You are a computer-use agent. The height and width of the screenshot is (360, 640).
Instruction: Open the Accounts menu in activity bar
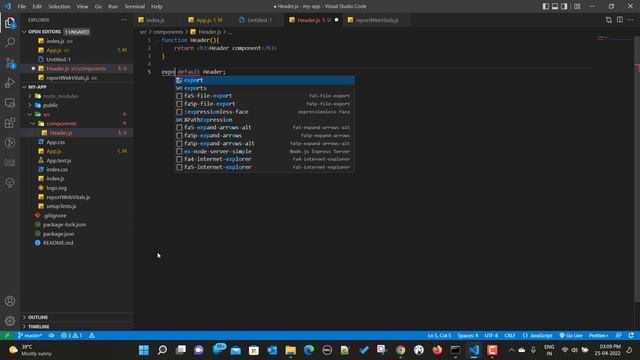(10, 301)
